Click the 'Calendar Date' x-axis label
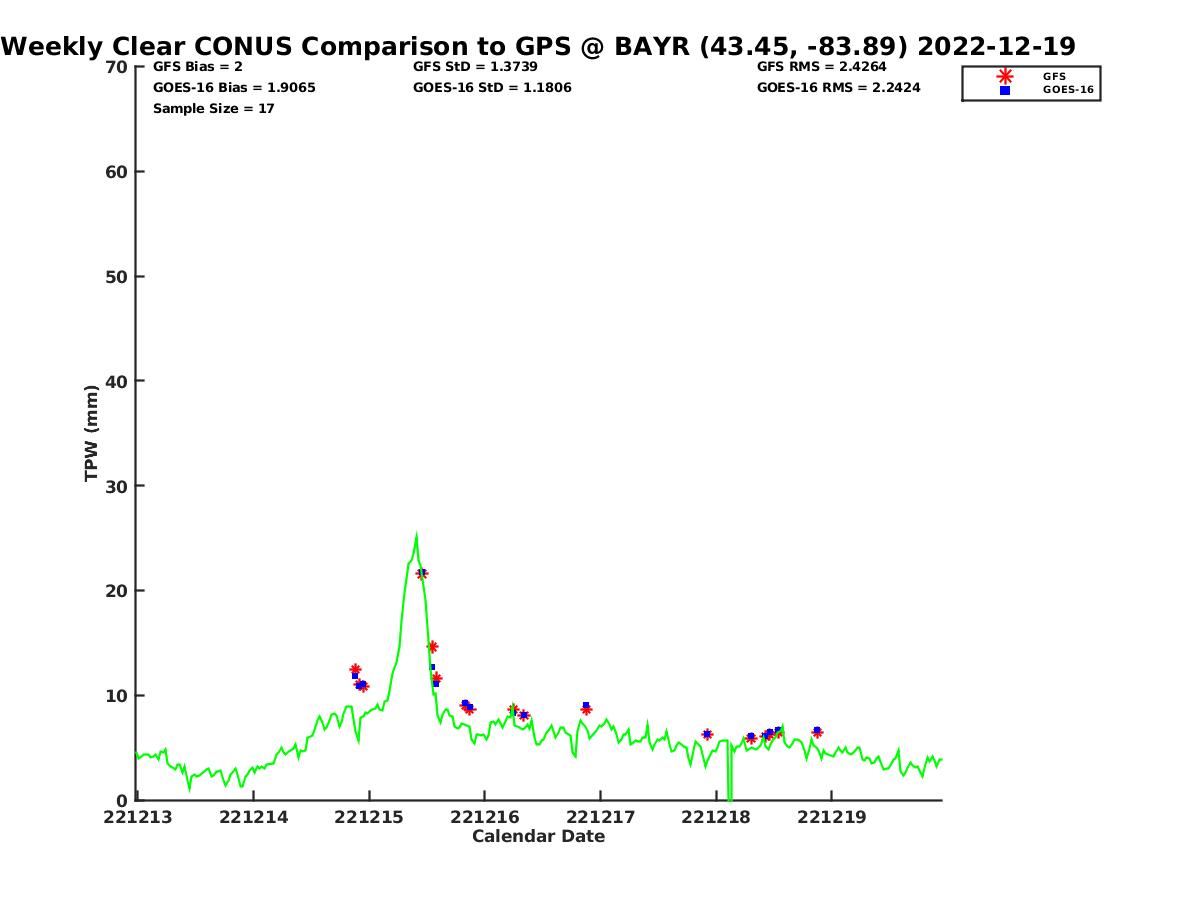Screen dimensions: 1200x900 pos(538,836)
